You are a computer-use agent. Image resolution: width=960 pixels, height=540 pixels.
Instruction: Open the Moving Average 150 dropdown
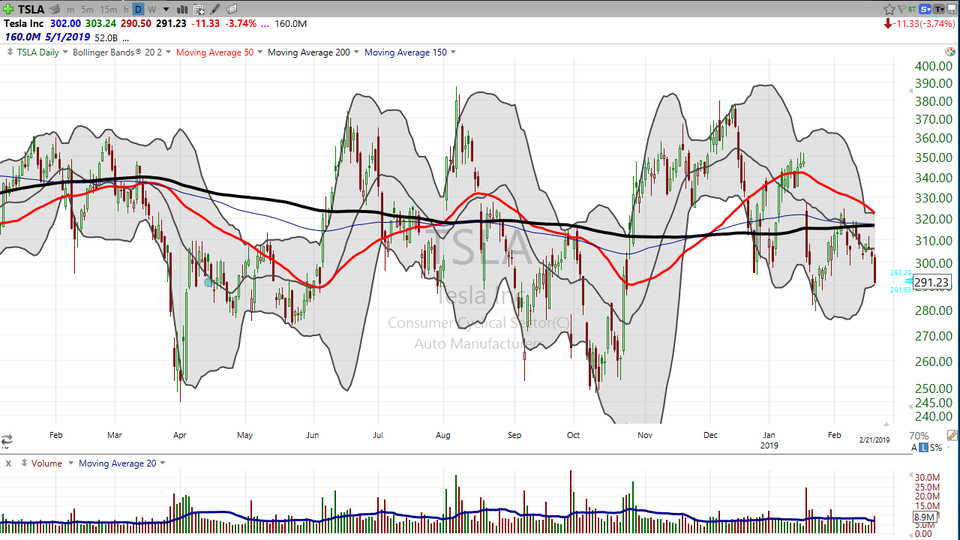(x=453, y=52)
